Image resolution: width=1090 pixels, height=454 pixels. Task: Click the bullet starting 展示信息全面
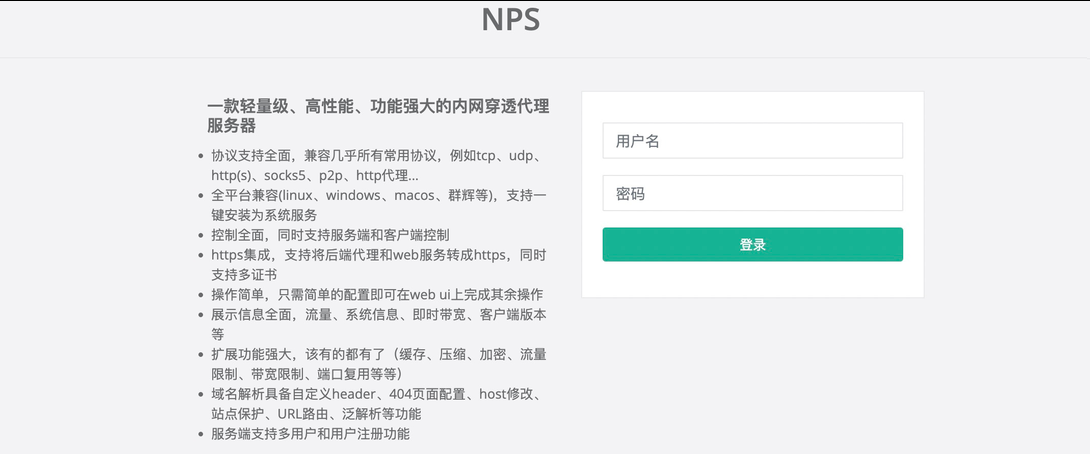point(379,324)
